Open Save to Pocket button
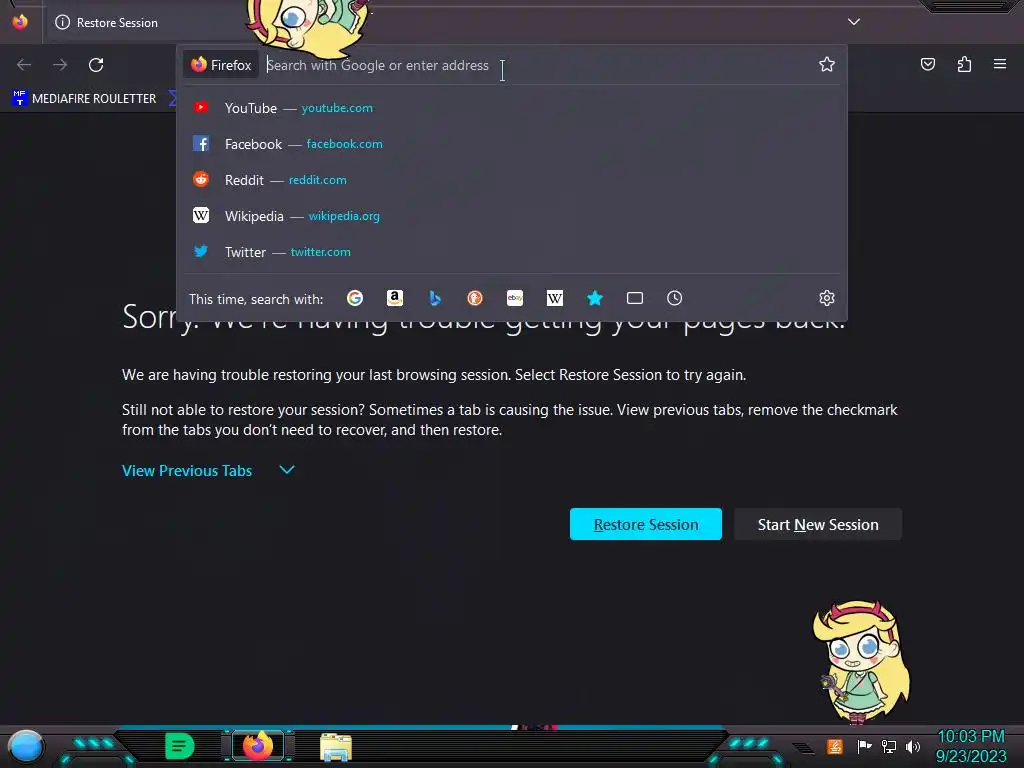1024x768 pixels. tap(928, 64)
